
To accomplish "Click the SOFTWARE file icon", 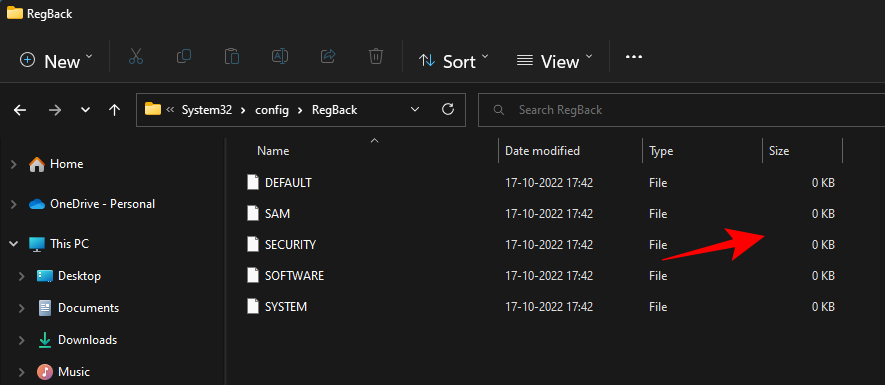I will click(253, 276).
